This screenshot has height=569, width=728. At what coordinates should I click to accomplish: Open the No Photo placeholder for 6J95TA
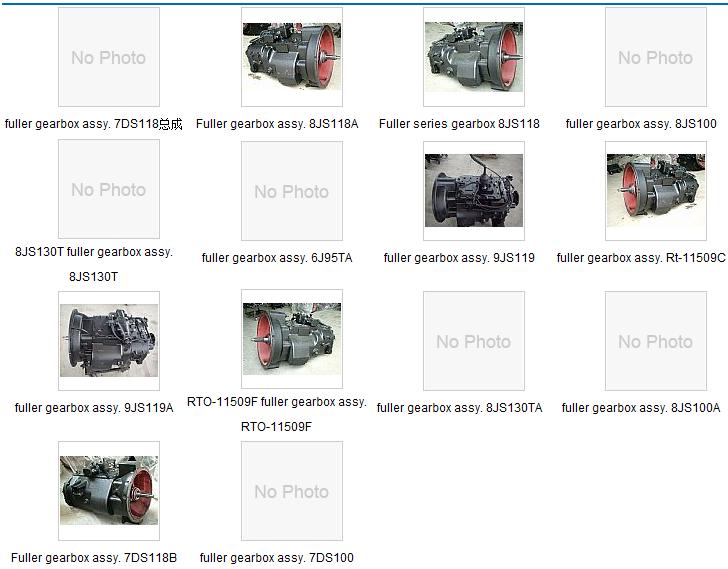pyautogui.click(x=291, y=191)
